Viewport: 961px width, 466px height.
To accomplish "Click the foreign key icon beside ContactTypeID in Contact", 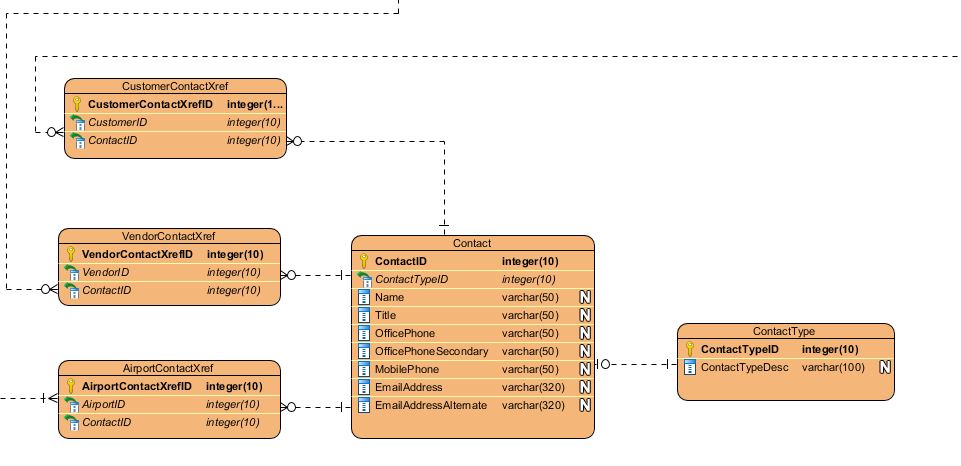I will click(364, 279).
